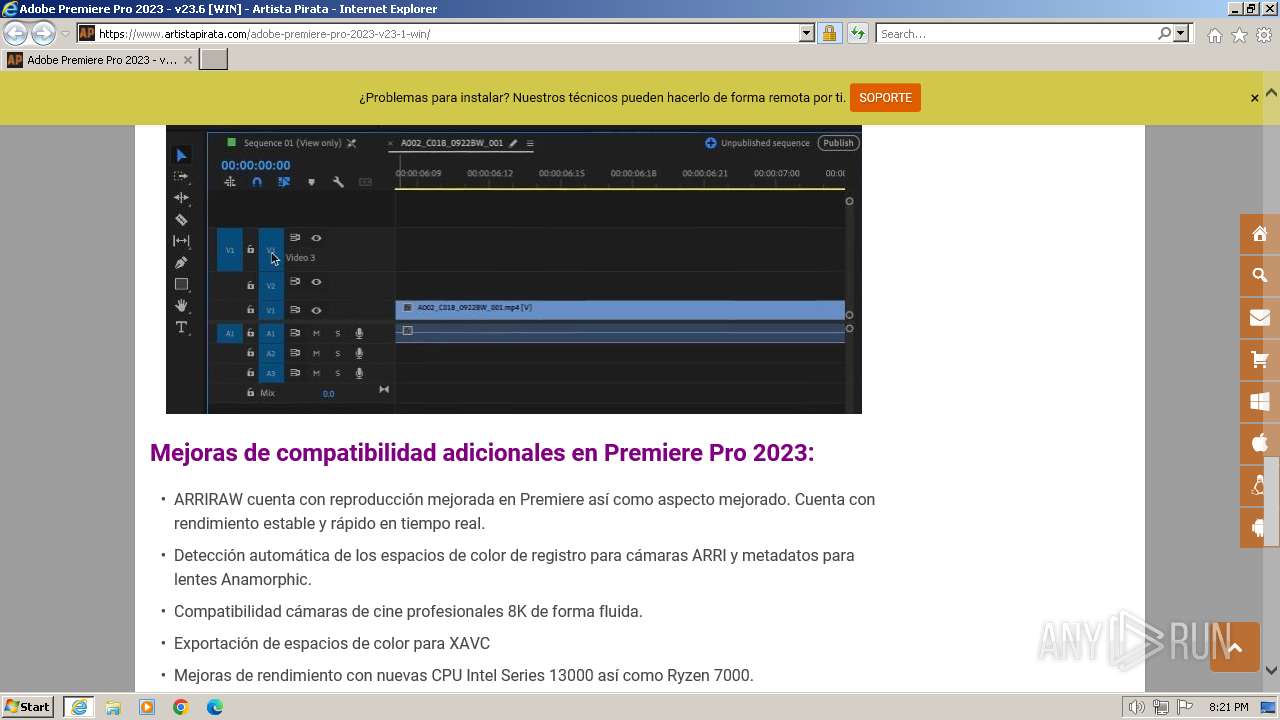Open the A002_C018_0922BW_001 sequence tab

452,143
